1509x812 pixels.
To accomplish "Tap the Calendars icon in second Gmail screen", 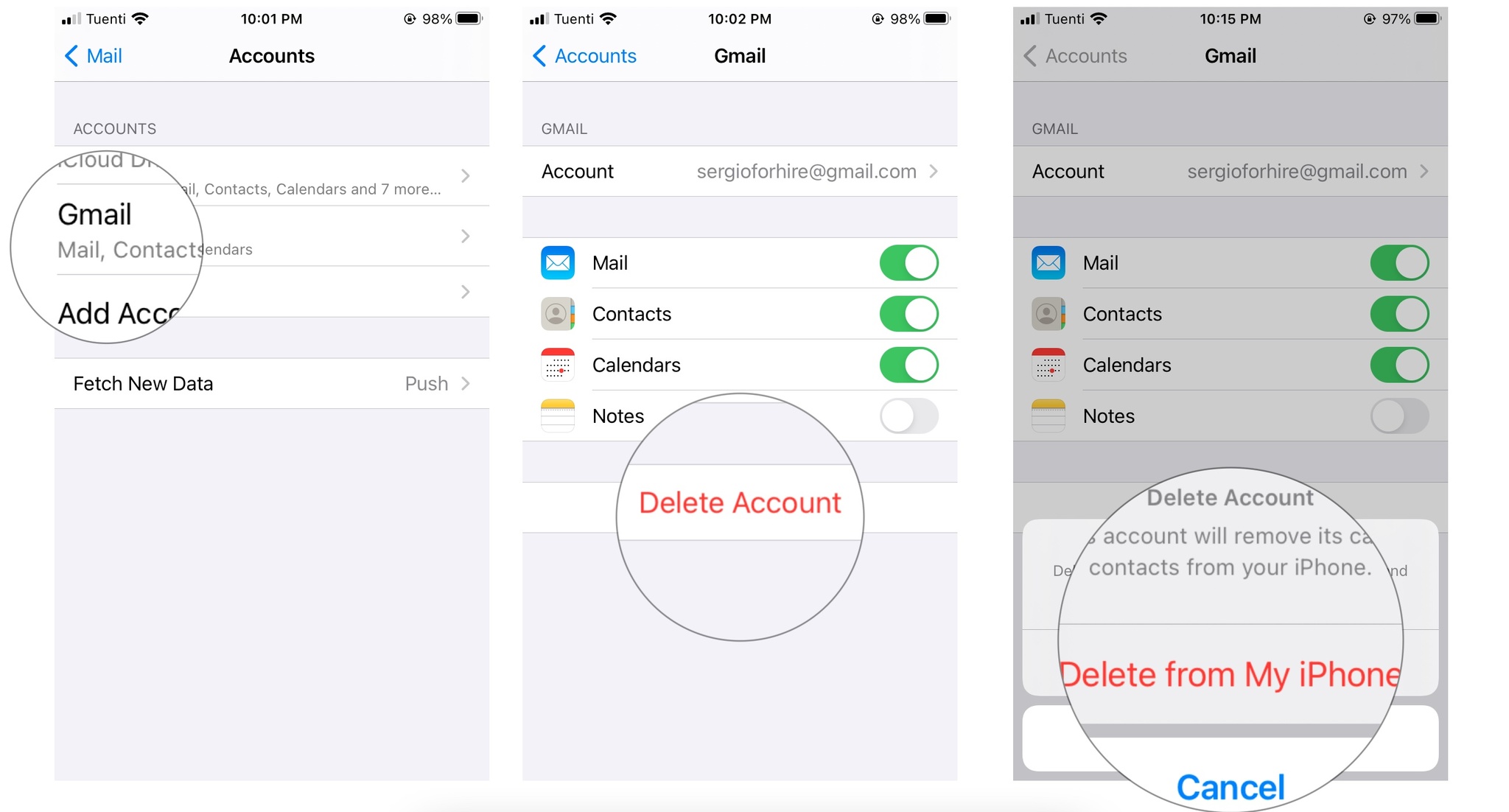I will click(x=556, y=363).
